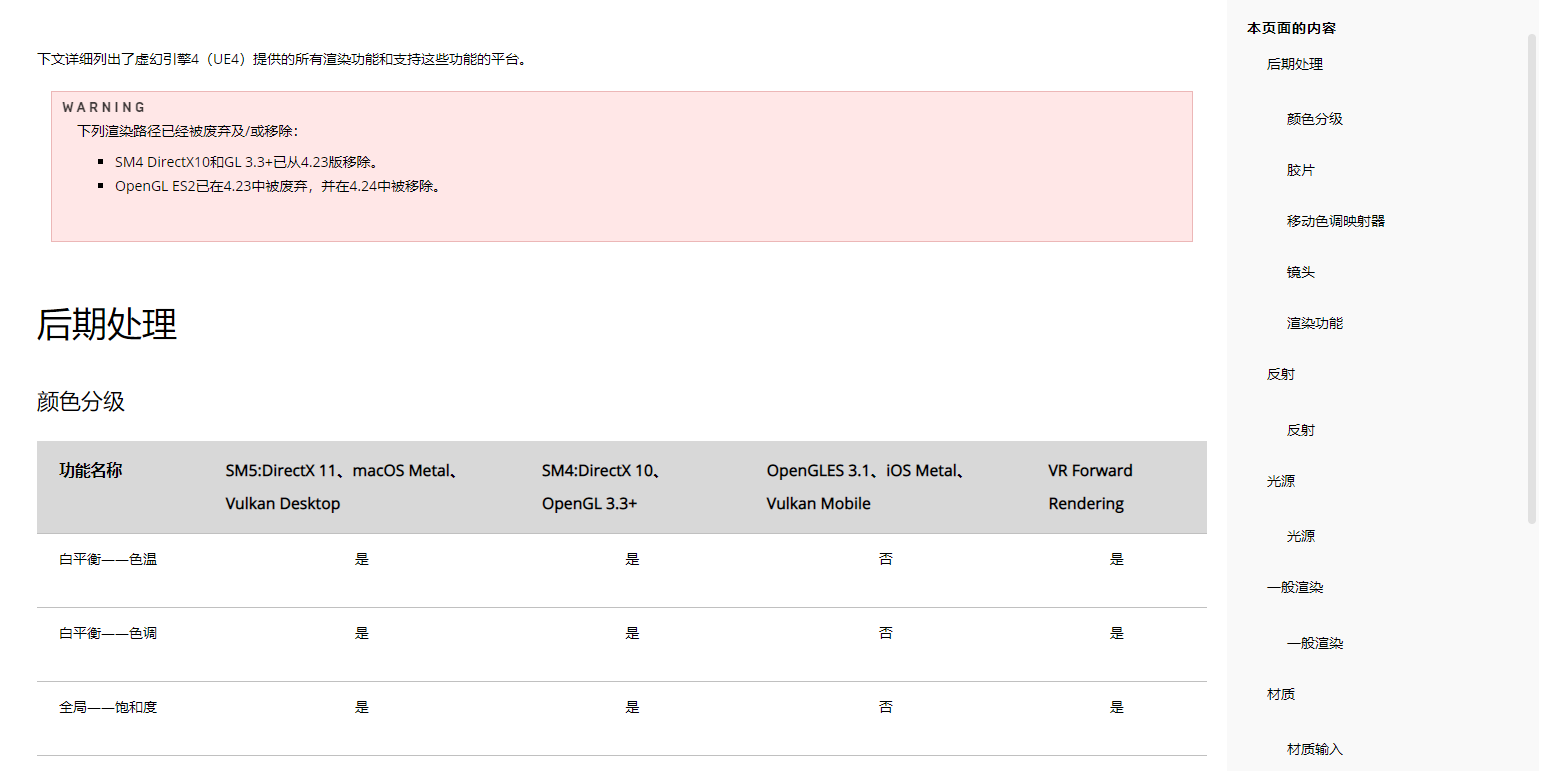Click 否 in the 白平衡——色温 row

pos(886,559)
